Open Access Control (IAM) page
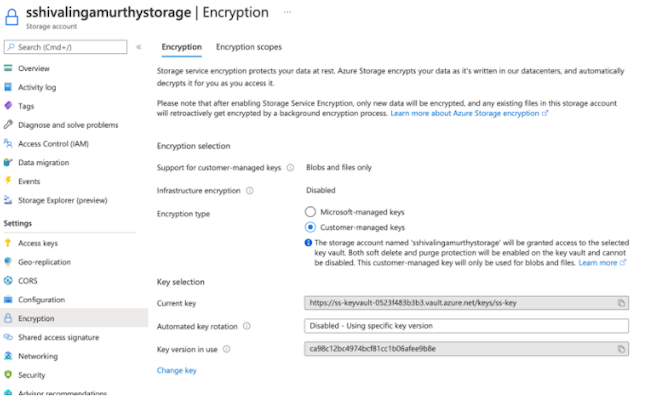The image size is (650, 399). pyautogui.click(x=53, y=144)
